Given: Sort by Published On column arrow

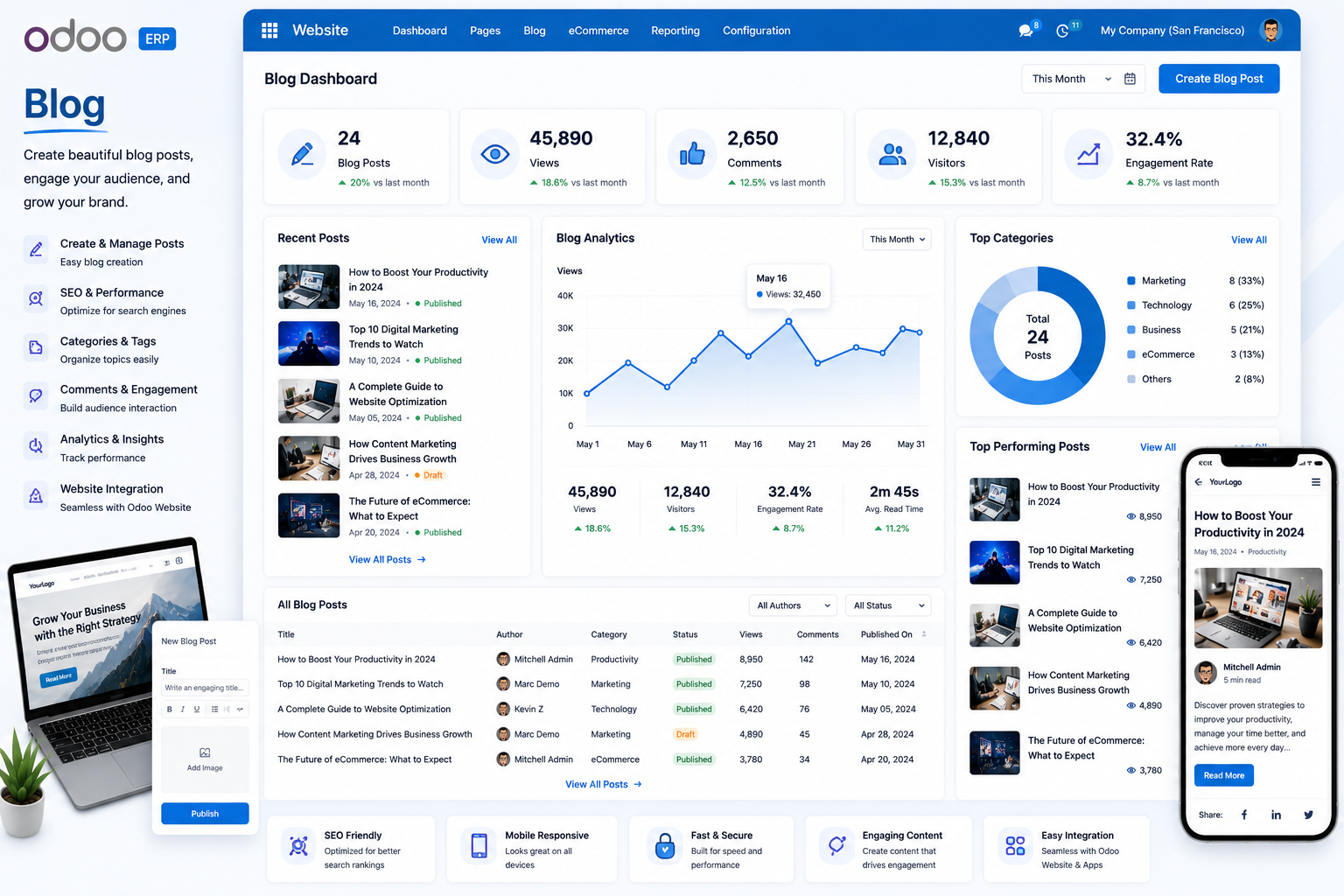Looking at the screenshot, I should pos(924,634).
